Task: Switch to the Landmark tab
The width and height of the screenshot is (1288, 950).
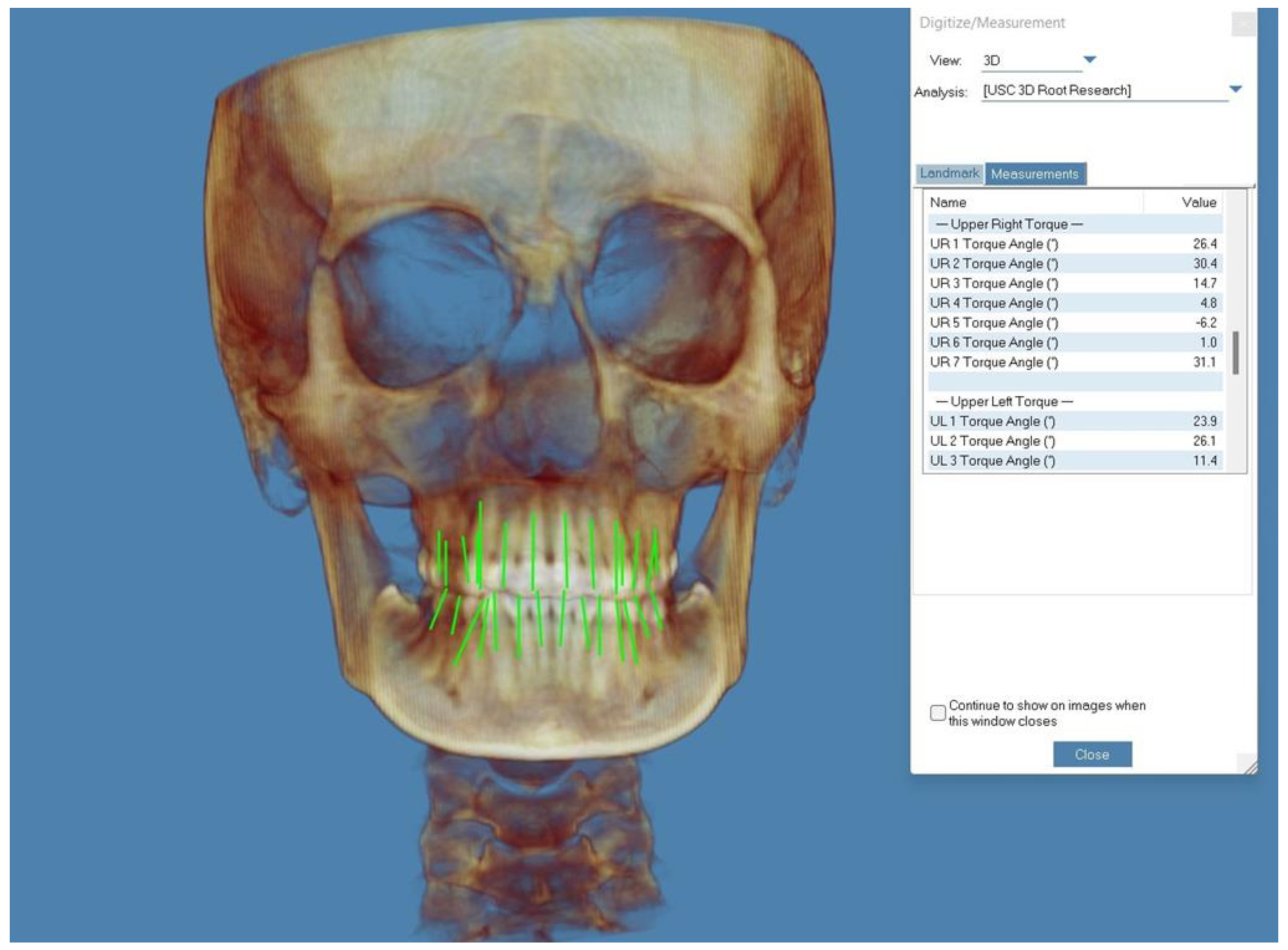Action: pos(950,173)
